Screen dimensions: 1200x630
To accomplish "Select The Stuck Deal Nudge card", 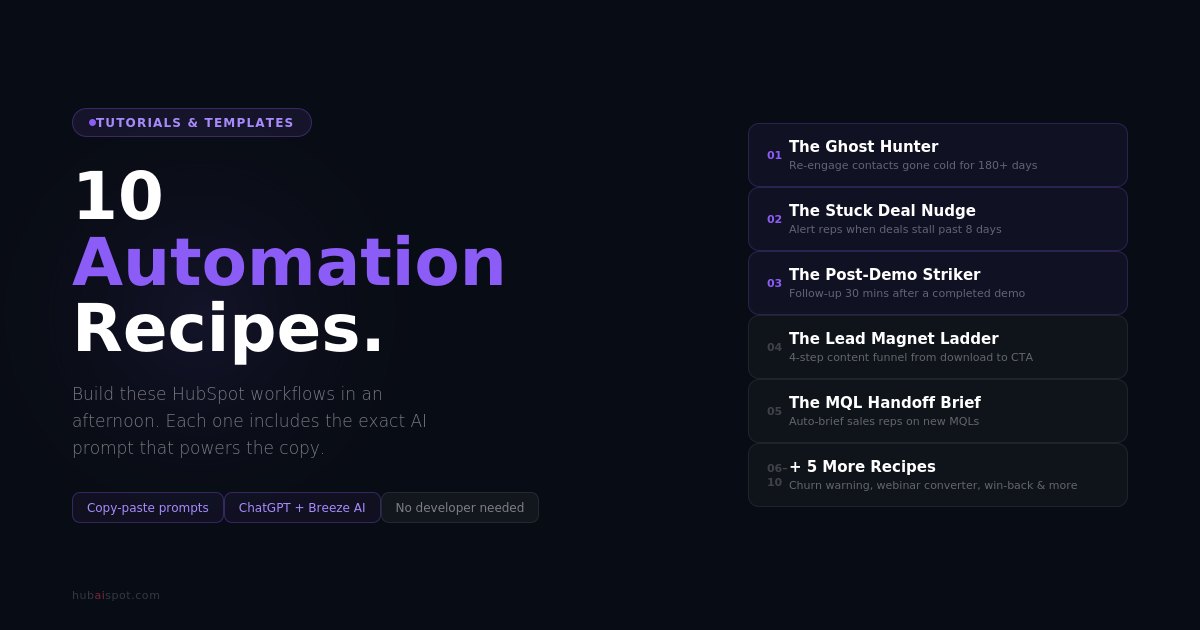I will pos(938,219).
